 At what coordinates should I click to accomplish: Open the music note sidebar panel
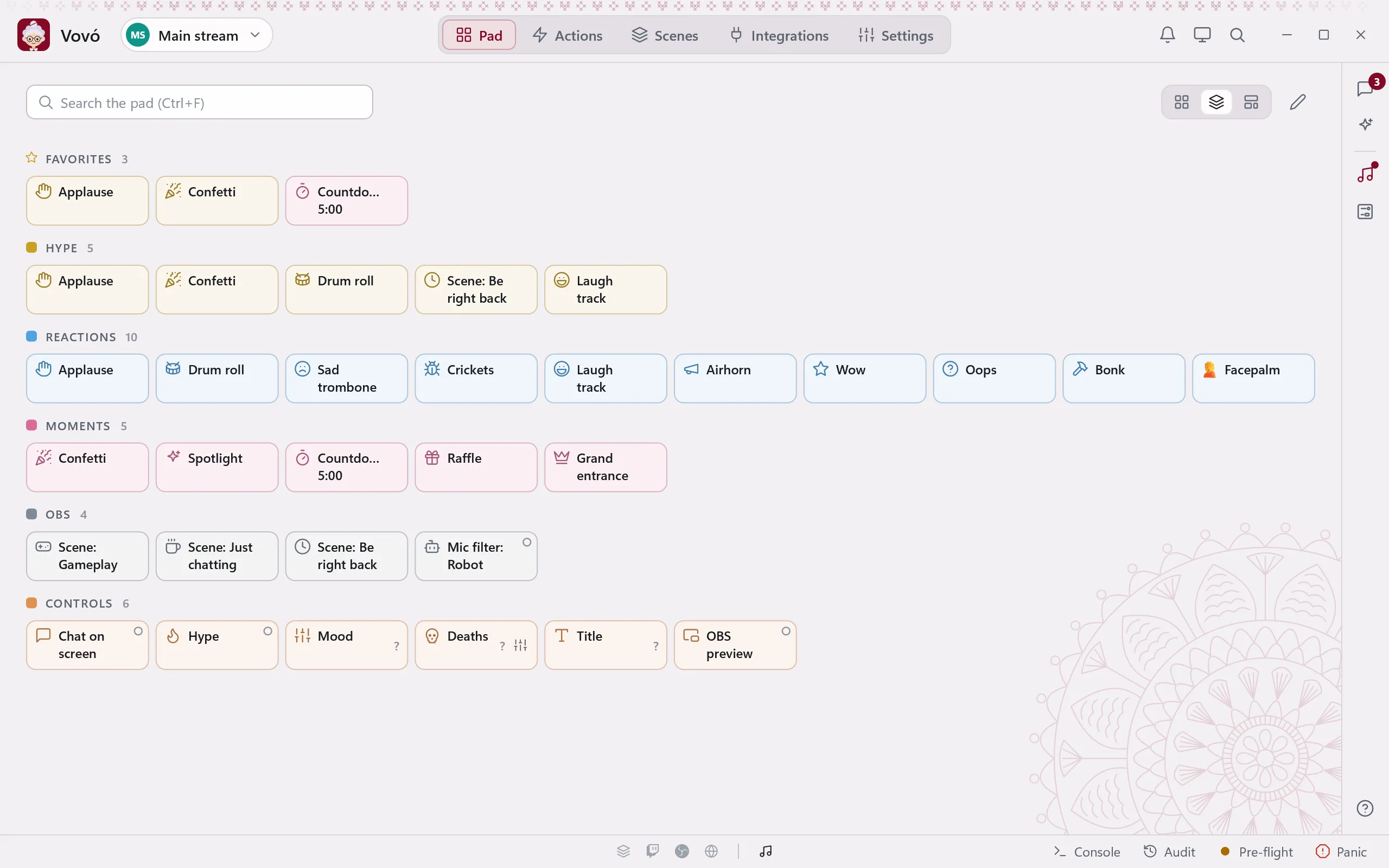(x=1366, y=174)
